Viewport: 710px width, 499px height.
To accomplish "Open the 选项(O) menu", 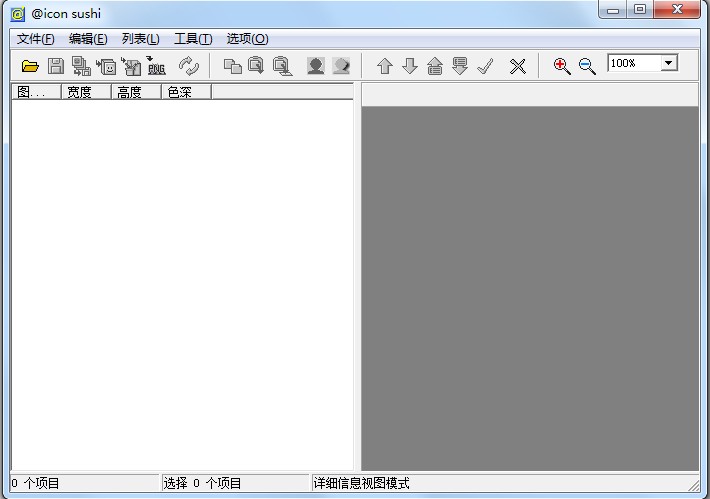I will tap(247, 39).
